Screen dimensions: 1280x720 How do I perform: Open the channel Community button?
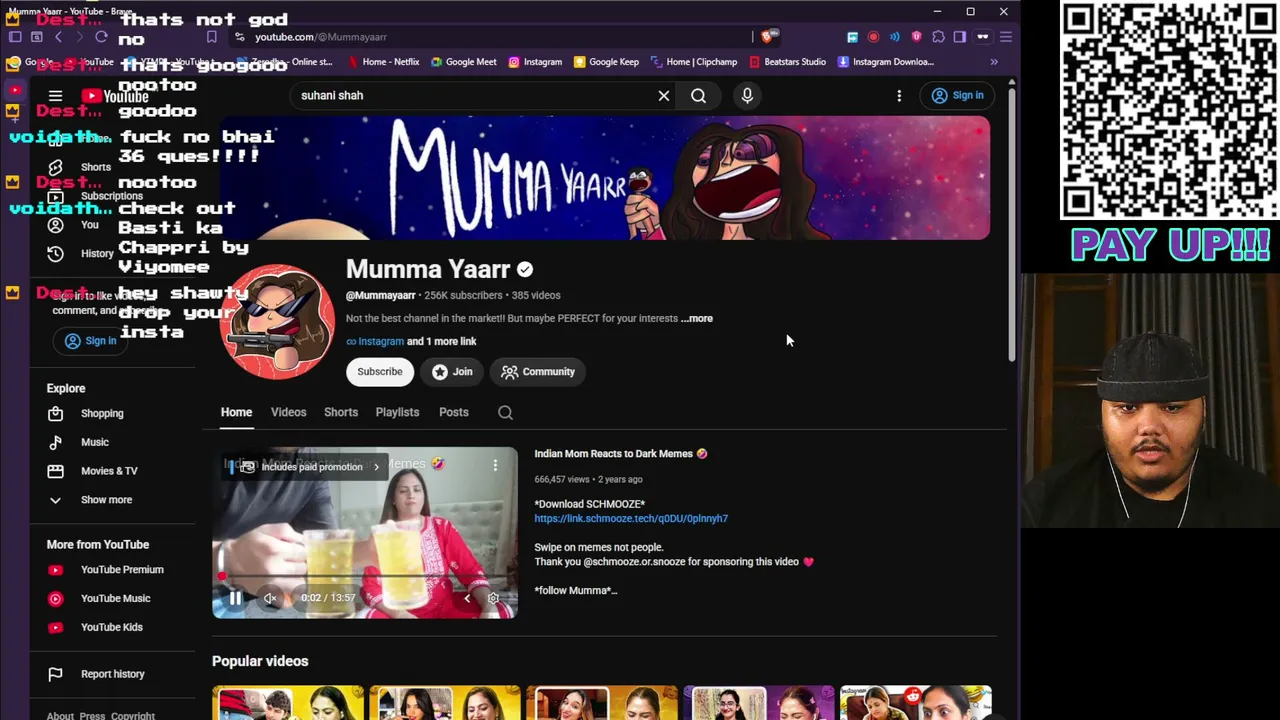click(x=539, y=372)
